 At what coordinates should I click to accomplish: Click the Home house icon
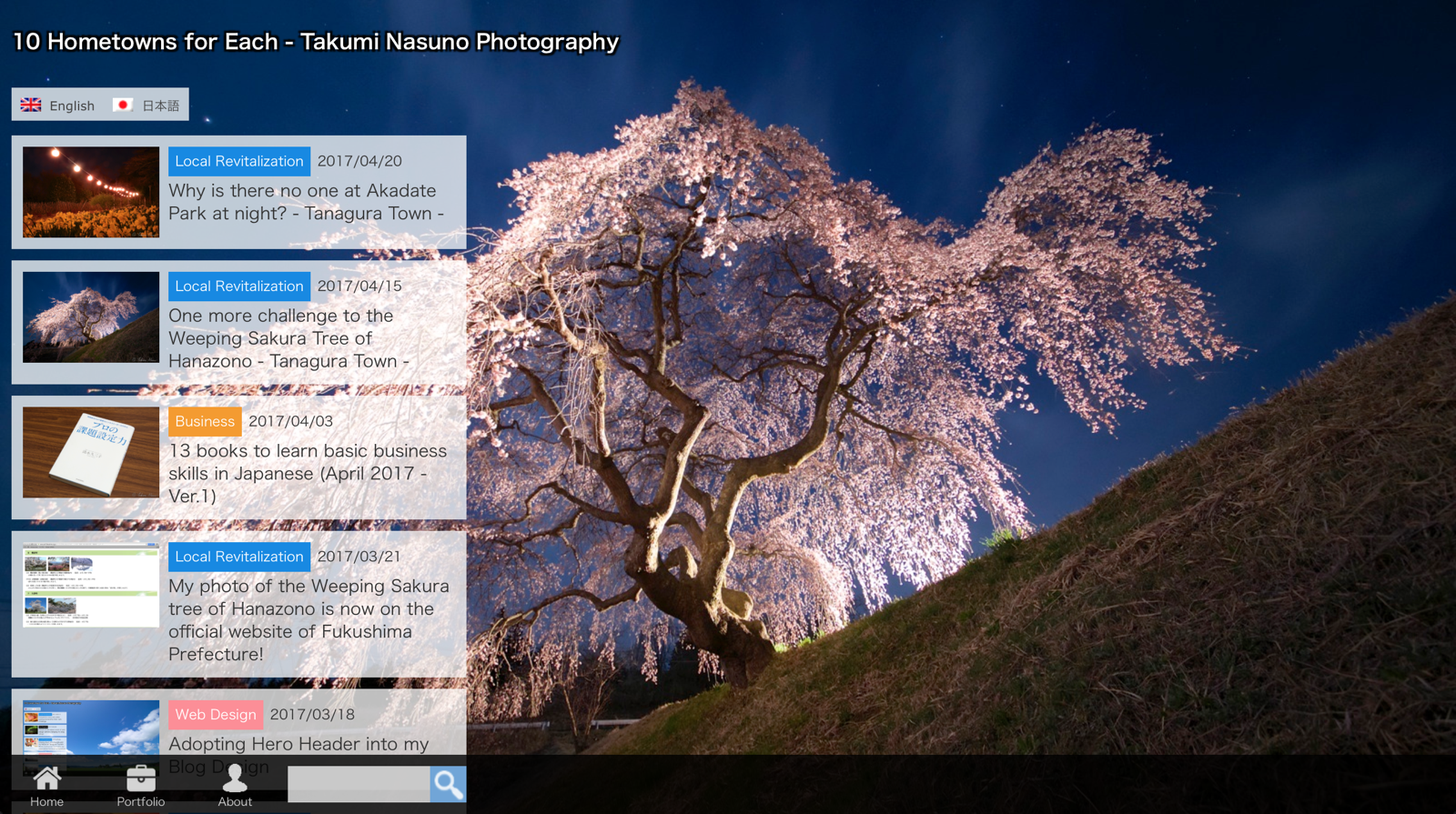(x=46, y=779)
